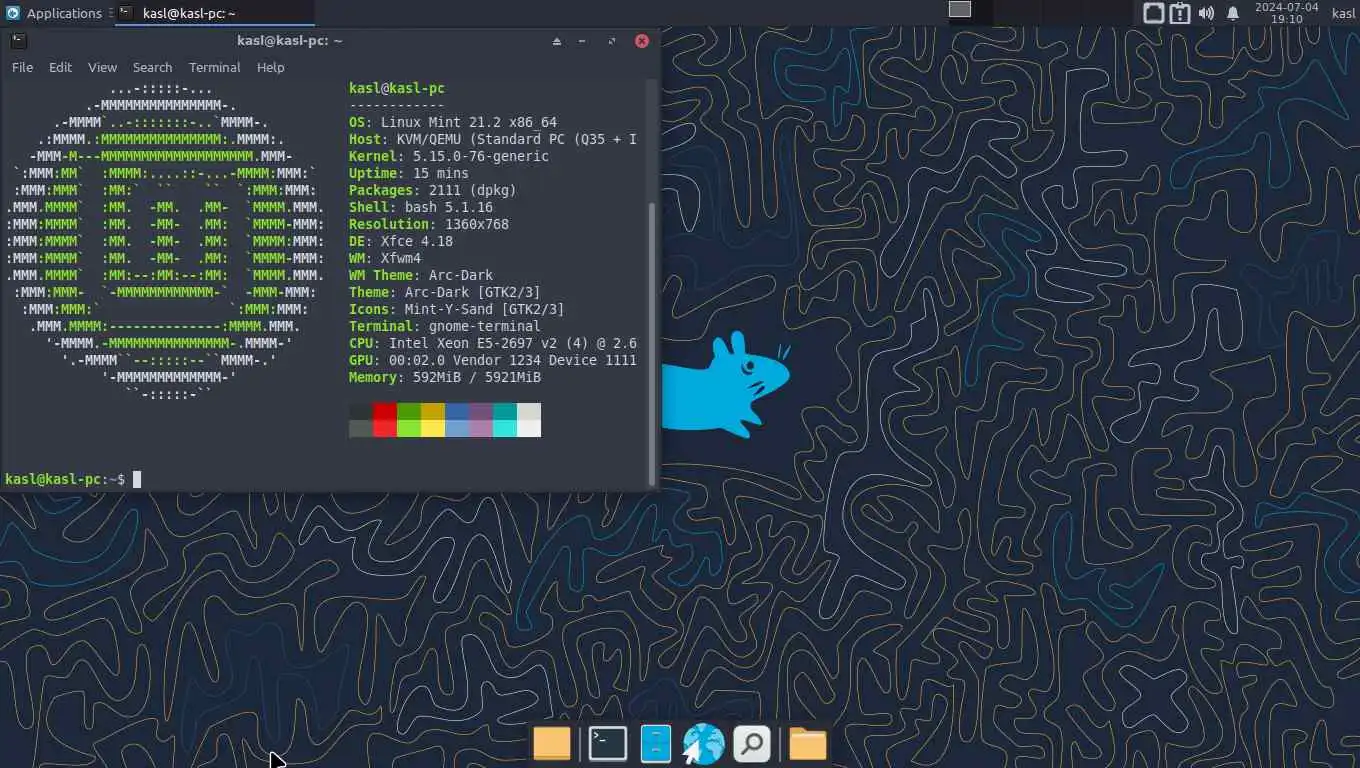Open the kasl user menu in panel
The image size is (1360, 768).
click(1344, 13)
